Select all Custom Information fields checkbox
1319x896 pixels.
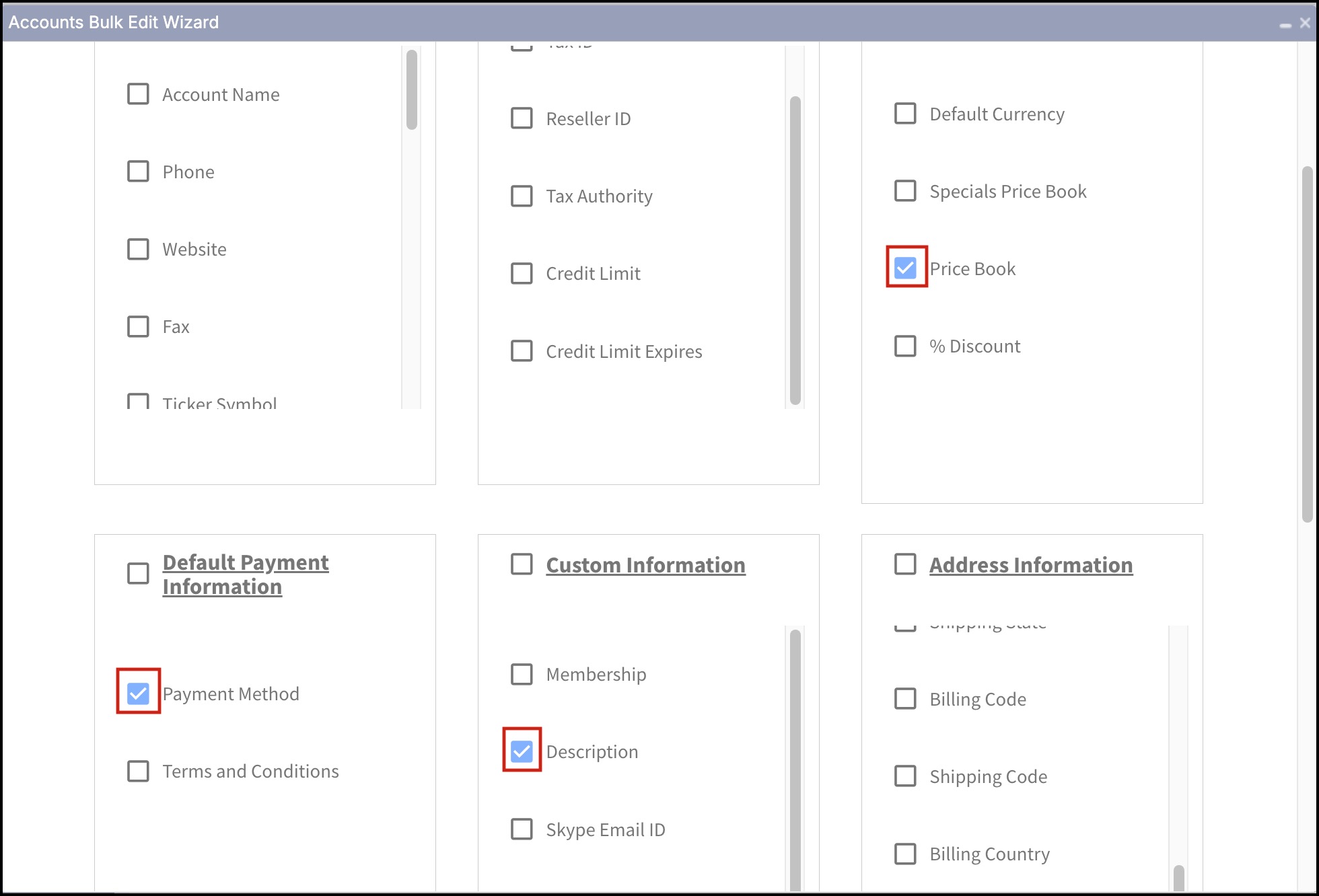click(x=522, y=564)
